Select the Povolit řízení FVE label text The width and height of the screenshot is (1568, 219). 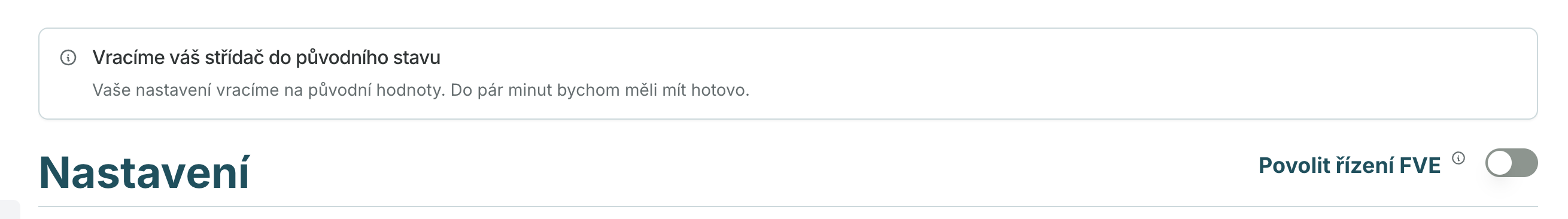coord(1350,166)
